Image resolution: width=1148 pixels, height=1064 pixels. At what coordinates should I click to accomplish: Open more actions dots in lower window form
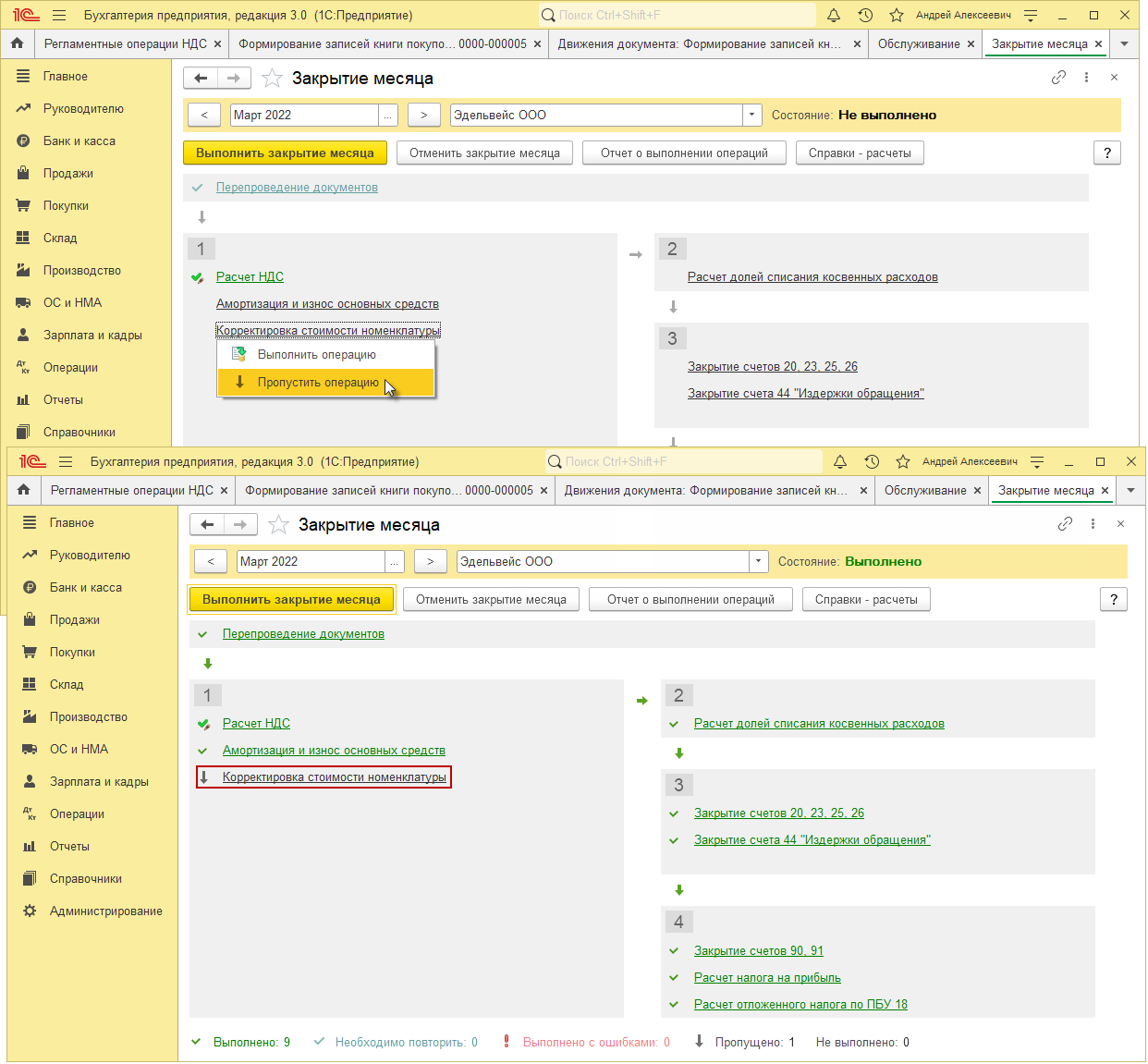(1093, 524)
